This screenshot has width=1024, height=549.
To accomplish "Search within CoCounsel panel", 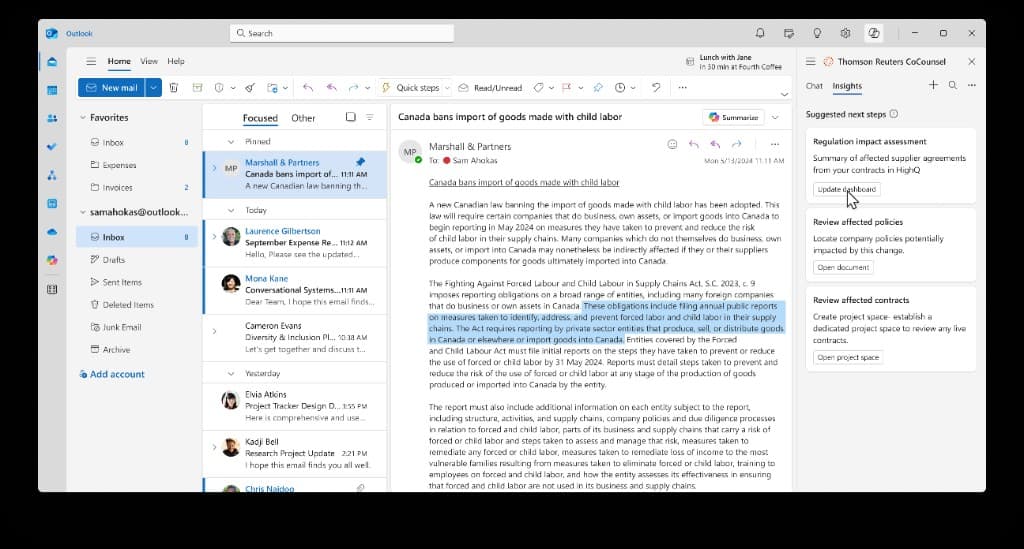I will (x=953, y=85).
